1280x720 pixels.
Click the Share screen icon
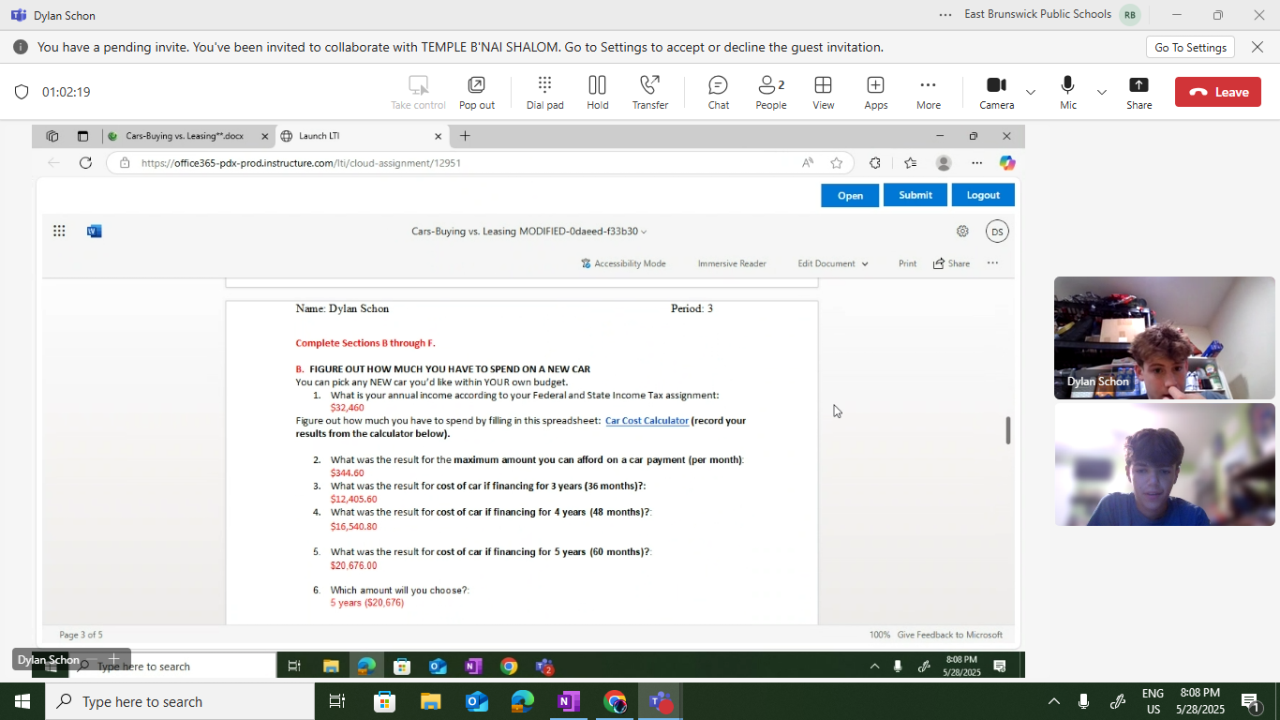(x=1139, y=92)
